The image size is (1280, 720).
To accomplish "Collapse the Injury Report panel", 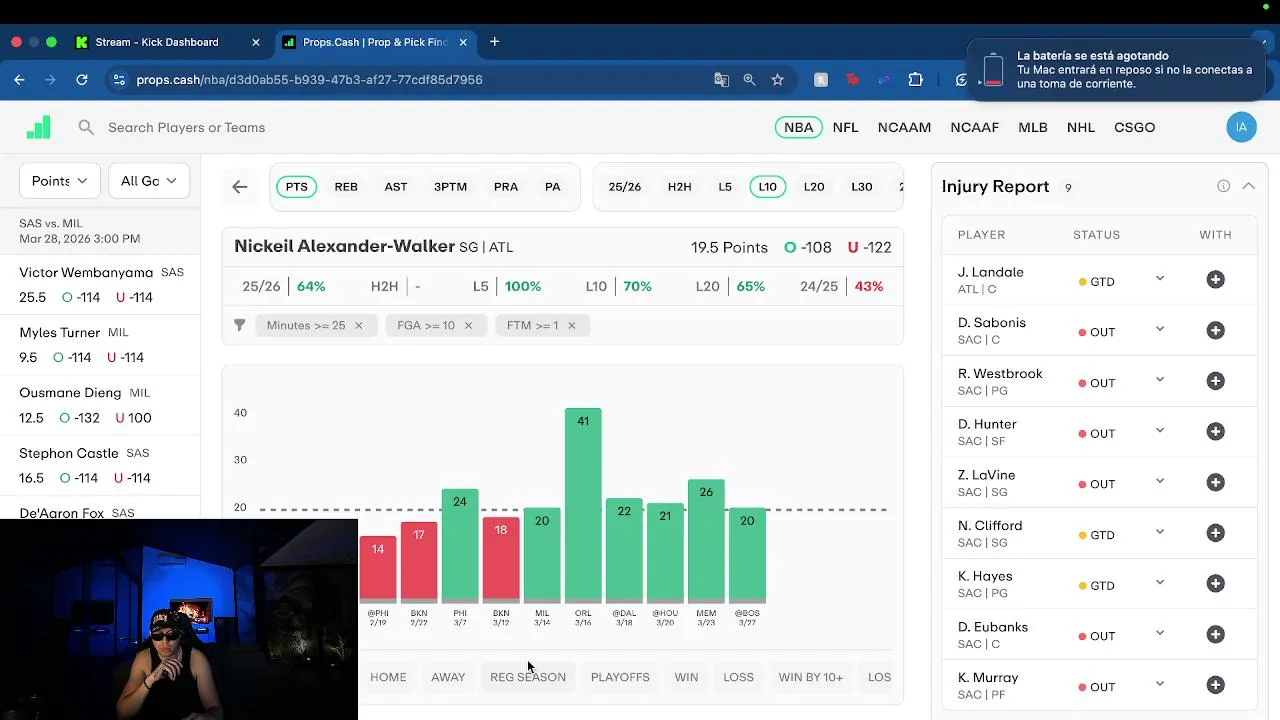I will point(1248,186).
